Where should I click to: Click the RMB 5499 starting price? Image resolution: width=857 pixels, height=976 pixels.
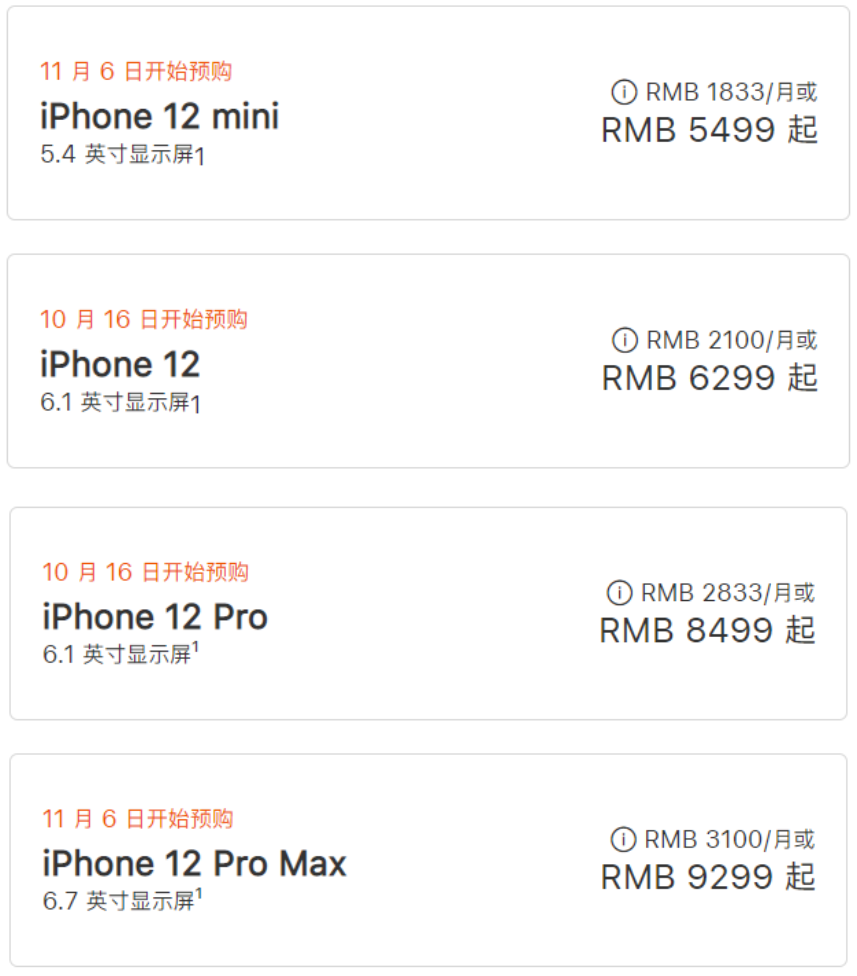click(709, 130)
